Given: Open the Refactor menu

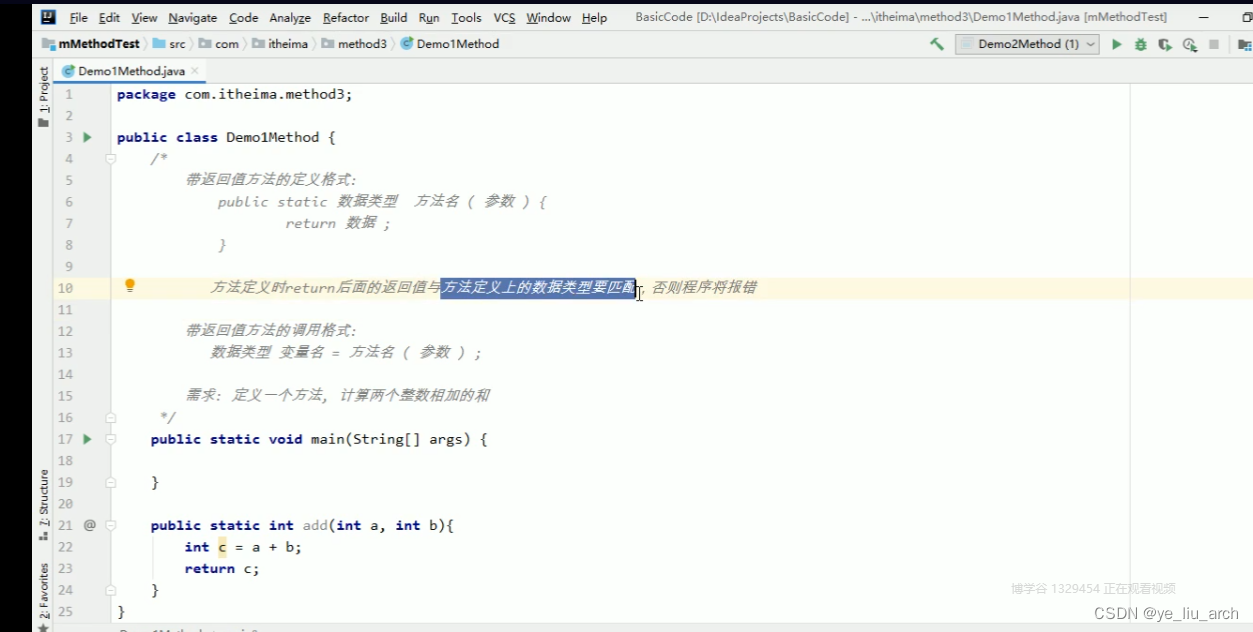Looking at the screenshot, I should [347, 18].
